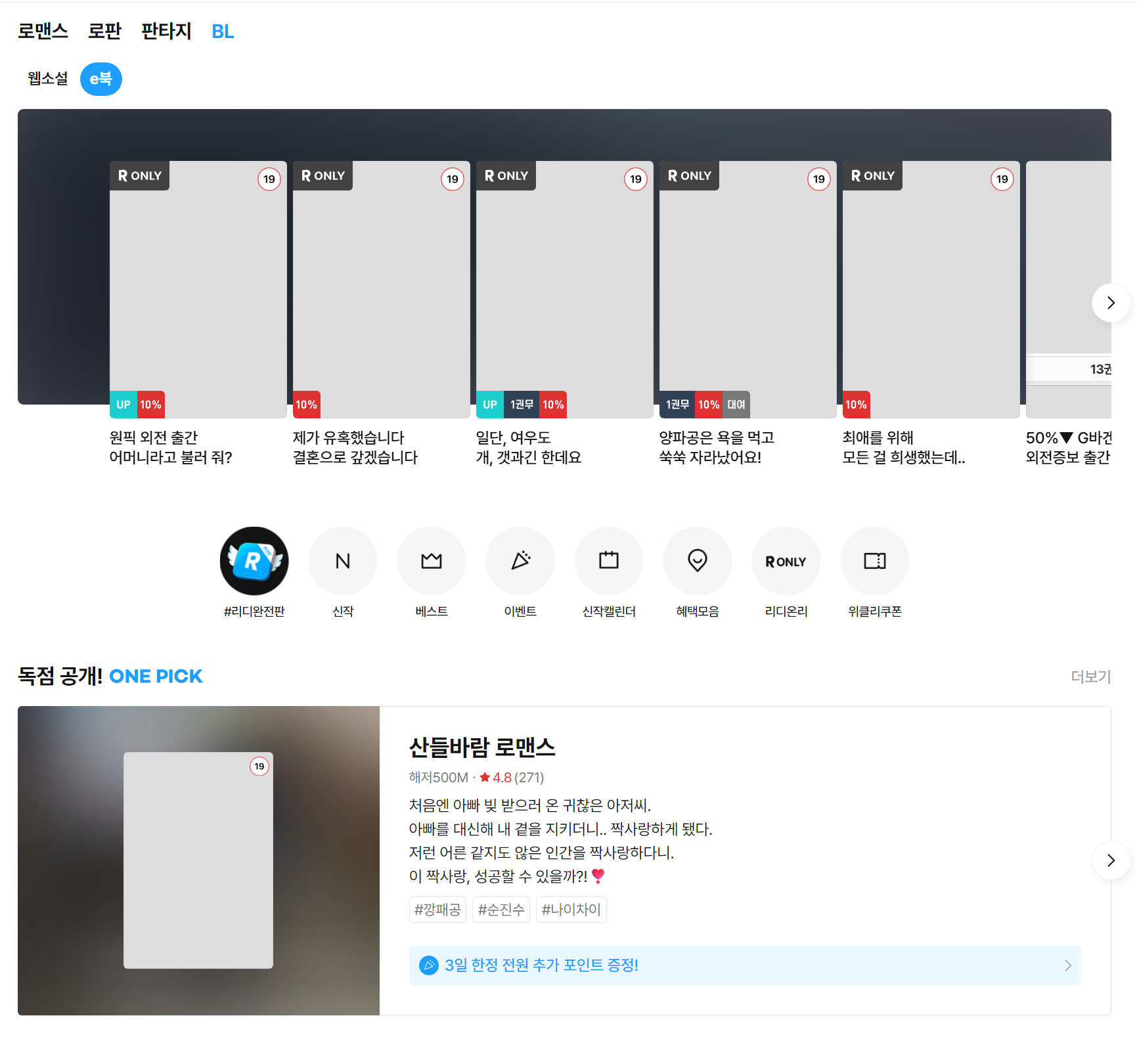Open the 이벤트 party popper icon
The height and width of the screenshot is (1064, 1137).
click(520, 561)
